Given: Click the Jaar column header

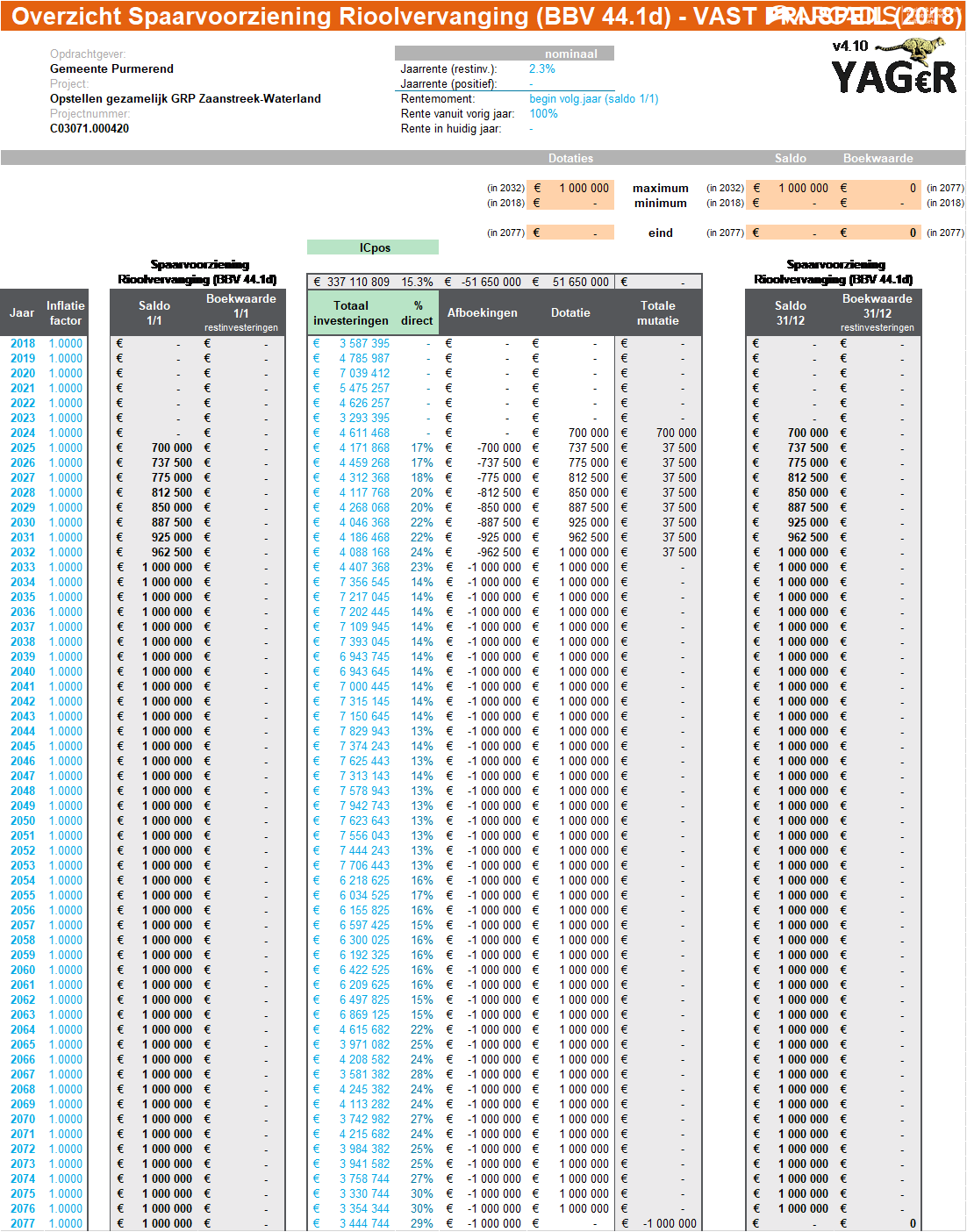Looking at the screenshot, I should 22,312.
